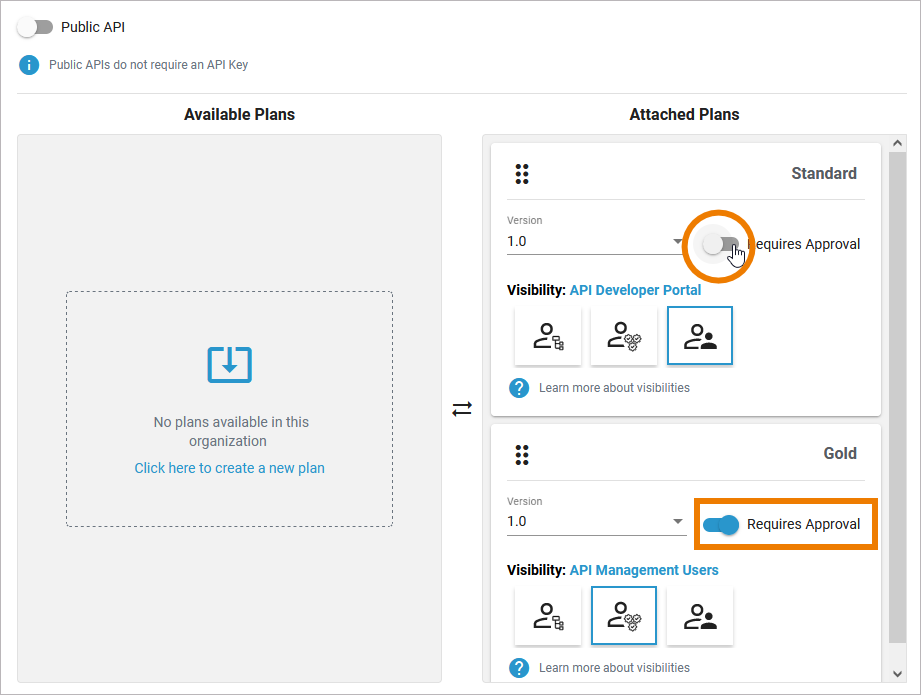Image resolution: width=921 pixels, height=695 pixels.
Task: Select organization visibility icon in Standard plan
Action: click(548, 337)
